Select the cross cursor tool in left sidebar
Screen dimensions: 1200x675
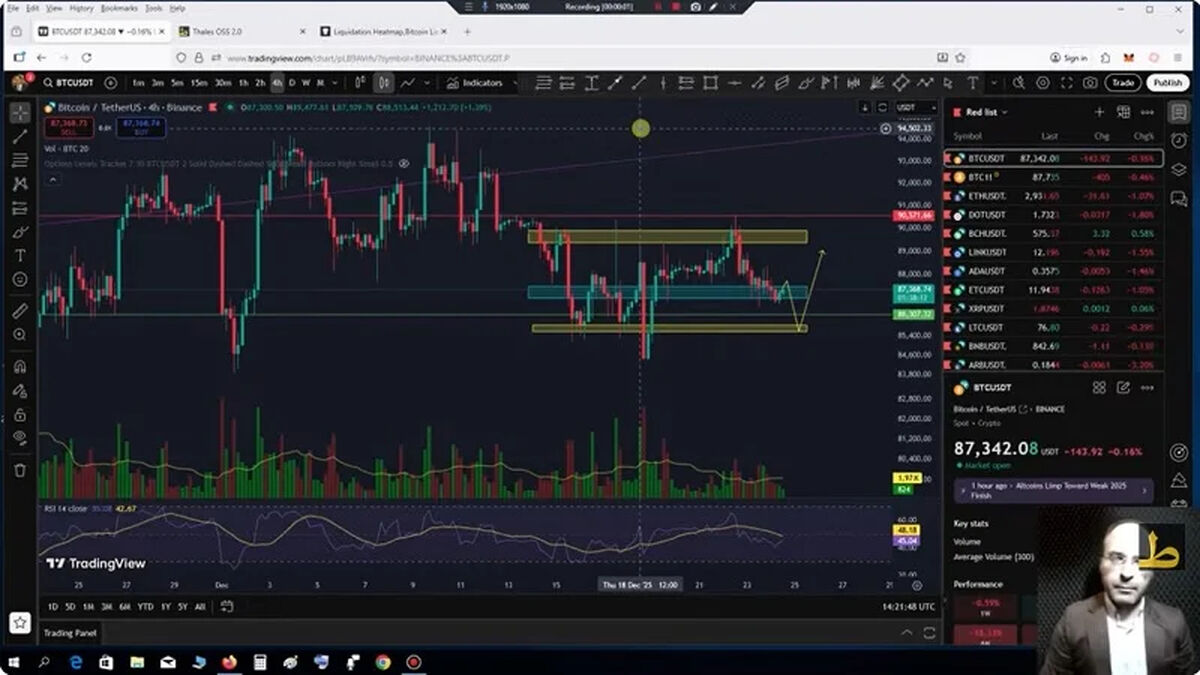point(20,113)
